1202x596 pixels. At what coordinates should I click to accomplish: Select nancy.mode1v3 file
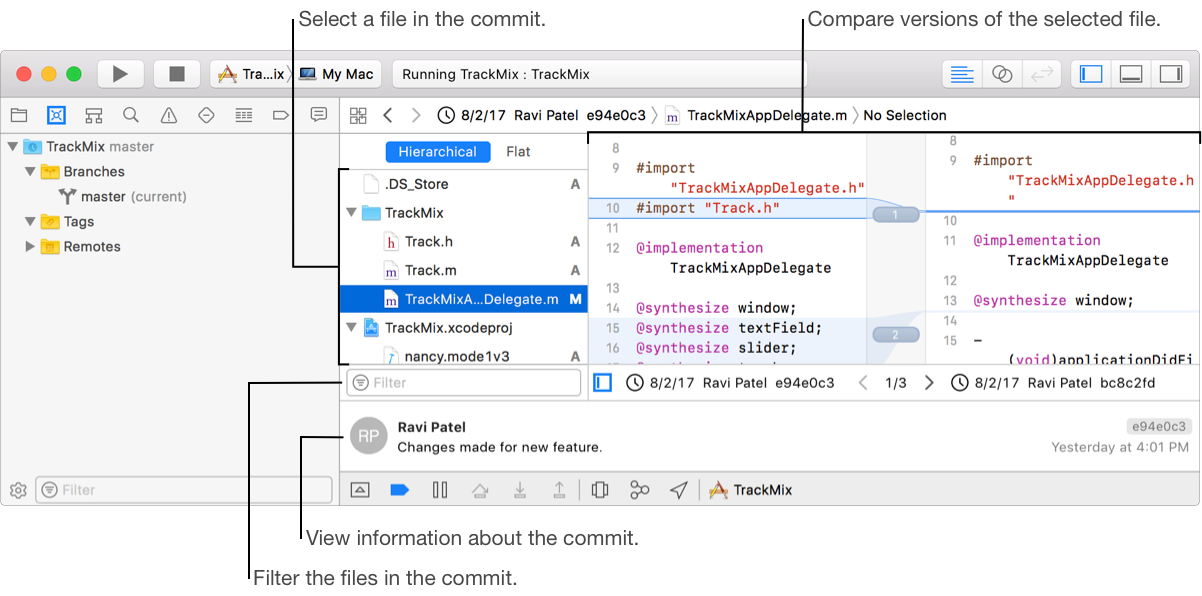[463, 356]
